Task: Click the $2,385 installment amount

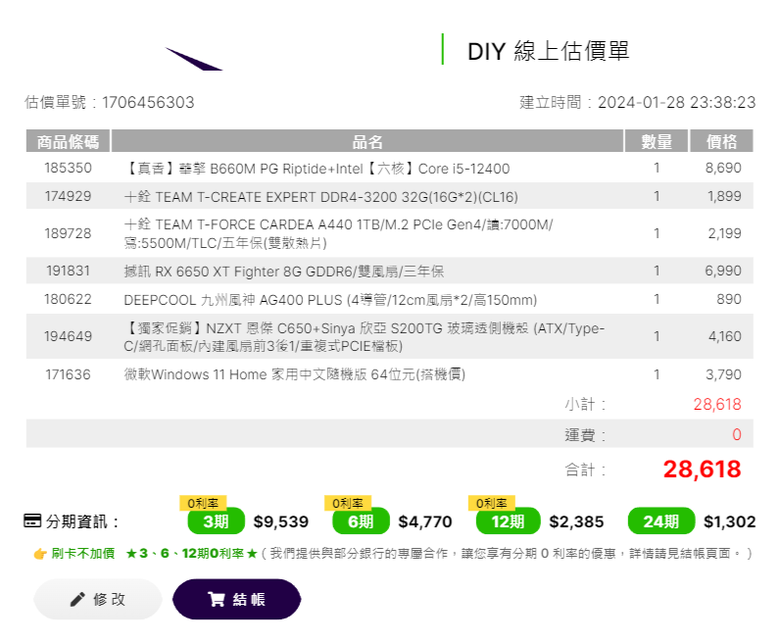Action: 577,522
